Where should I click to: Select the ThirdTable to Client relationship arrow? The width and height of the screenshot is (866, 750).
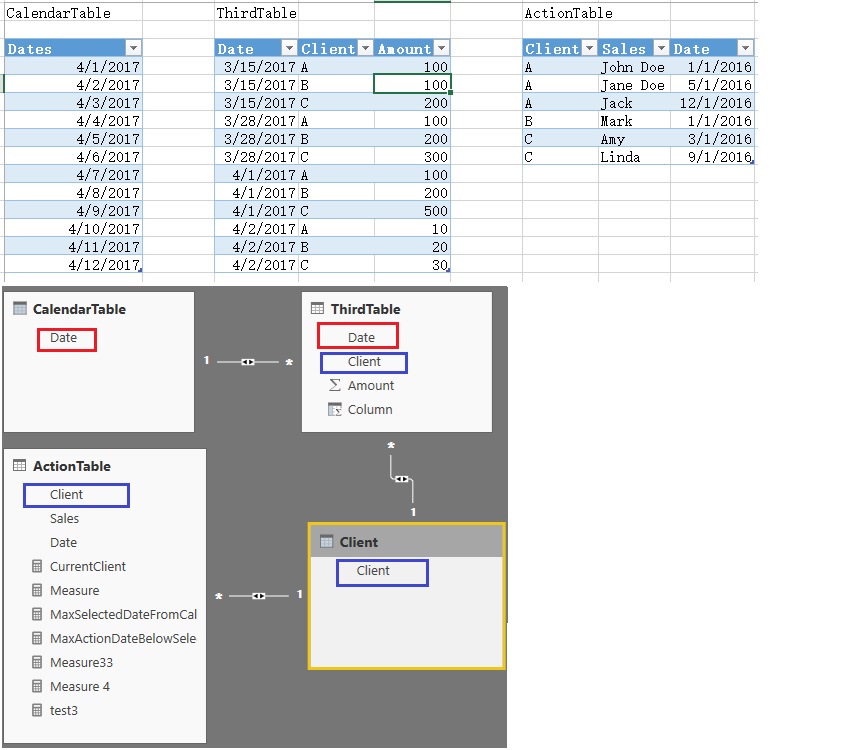pos(402,479)
